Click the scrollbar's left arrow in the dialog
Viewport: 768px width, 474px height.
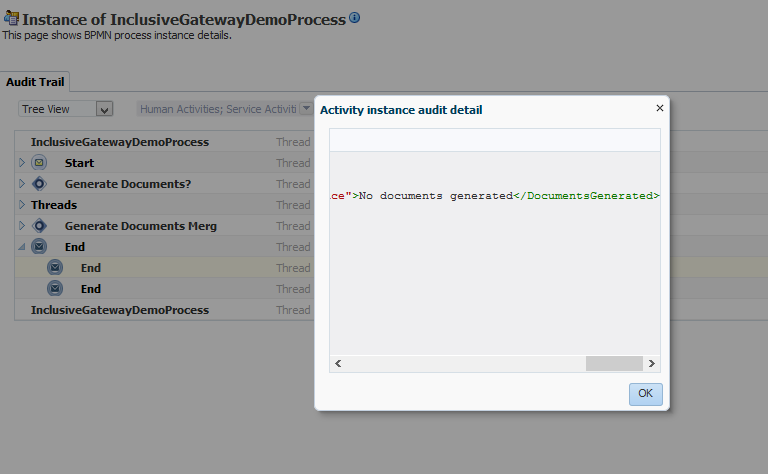click(x=337, y=364)
